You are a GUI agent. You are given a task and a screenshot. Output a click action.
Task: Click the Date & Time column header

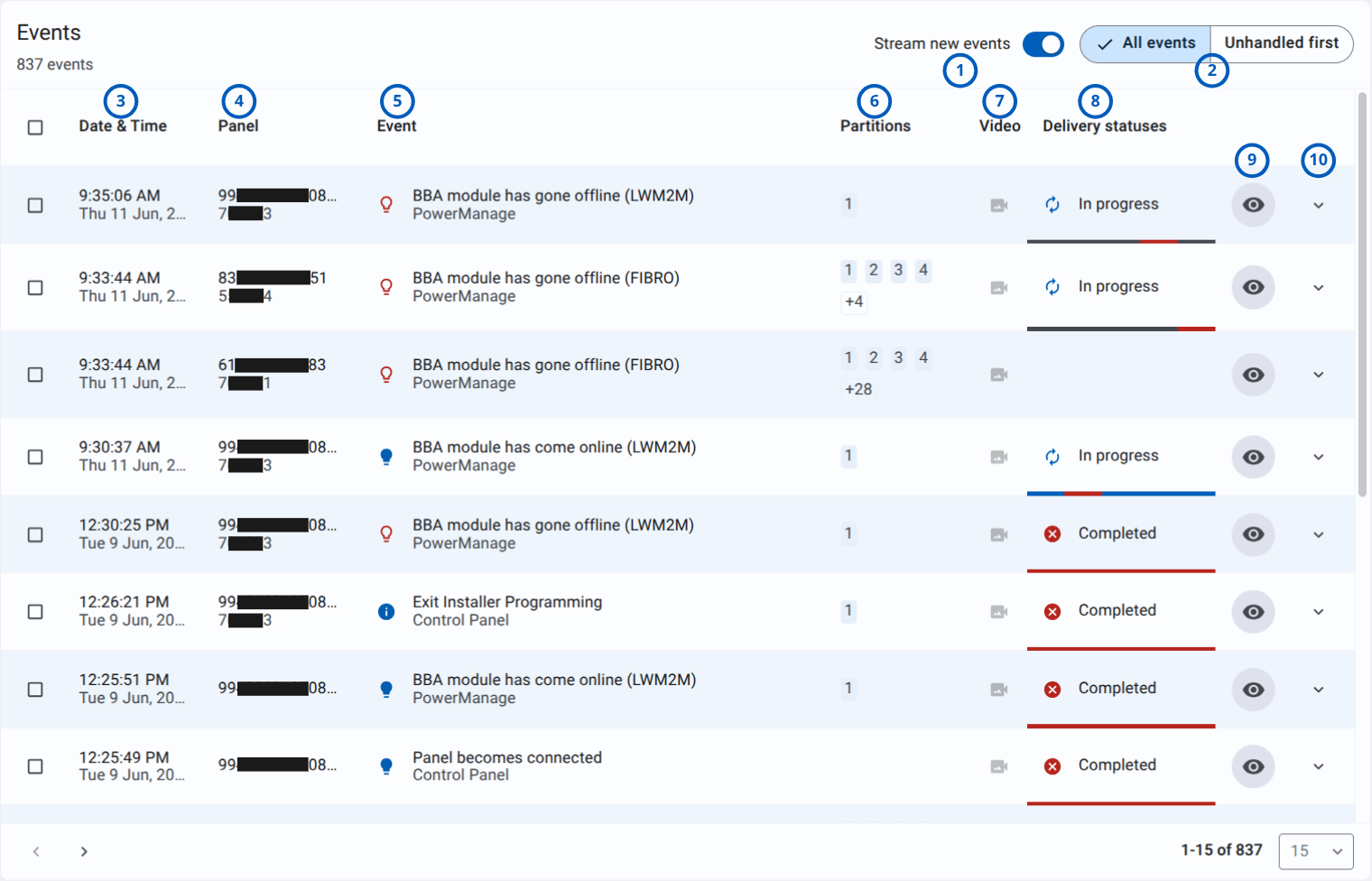coord(123,126)
